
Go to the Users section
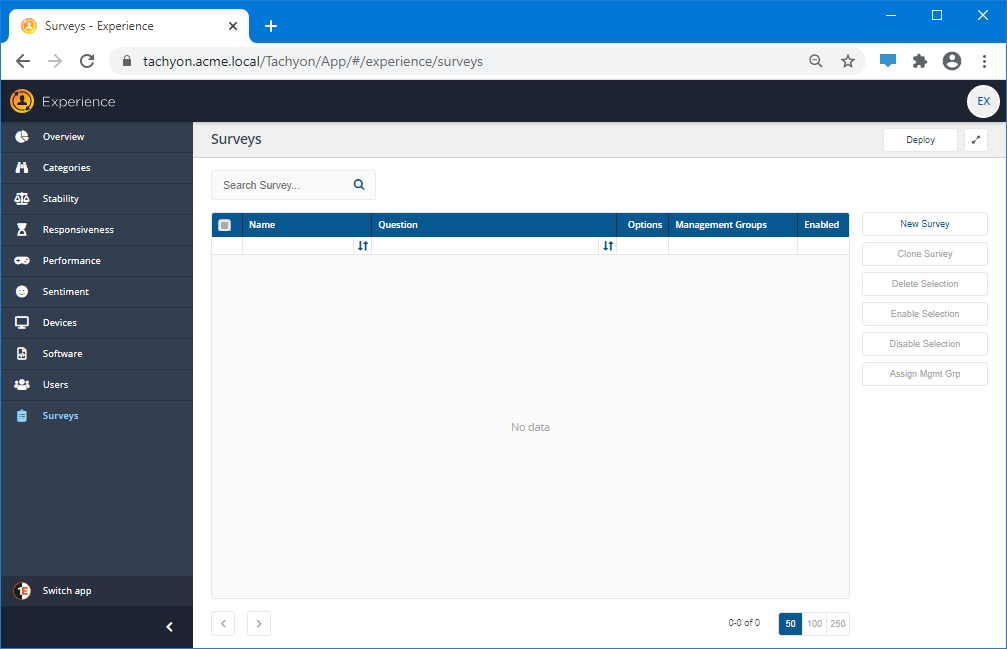(x=55, y=385)
